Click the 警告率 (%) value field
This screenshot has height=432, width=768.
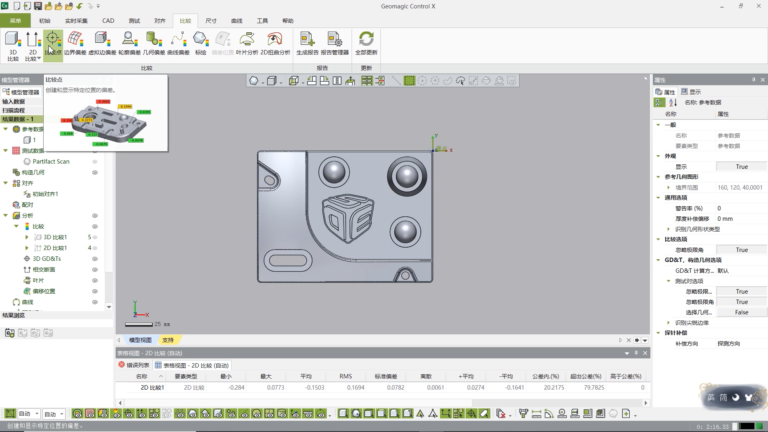point(742,208)
